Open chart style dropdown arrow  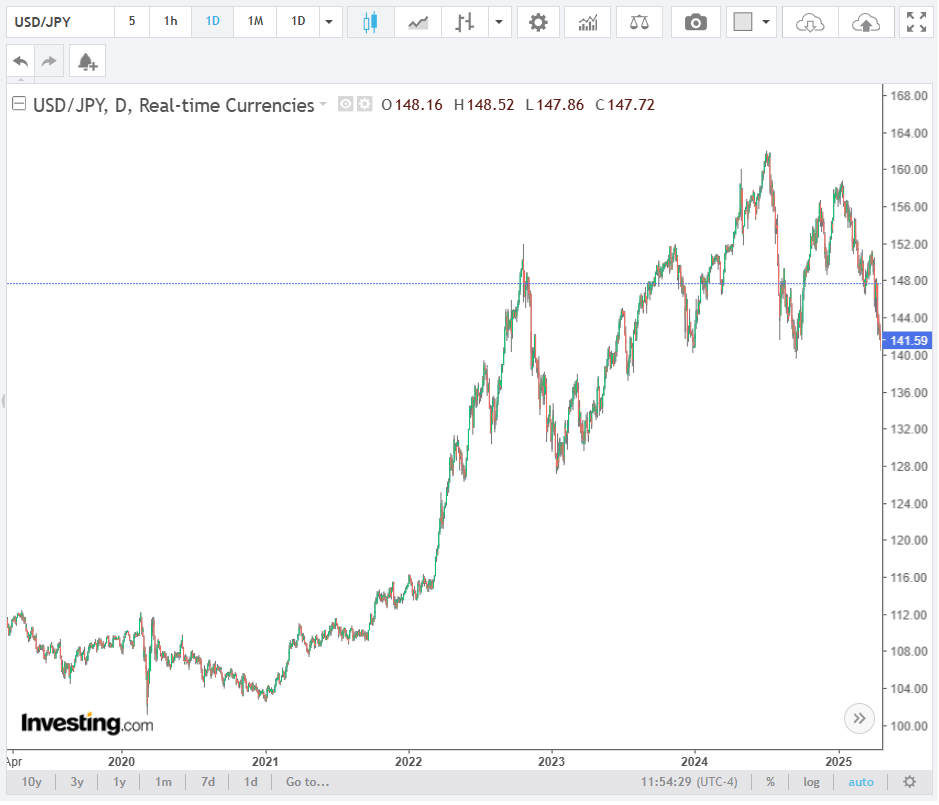pos(499,23)
